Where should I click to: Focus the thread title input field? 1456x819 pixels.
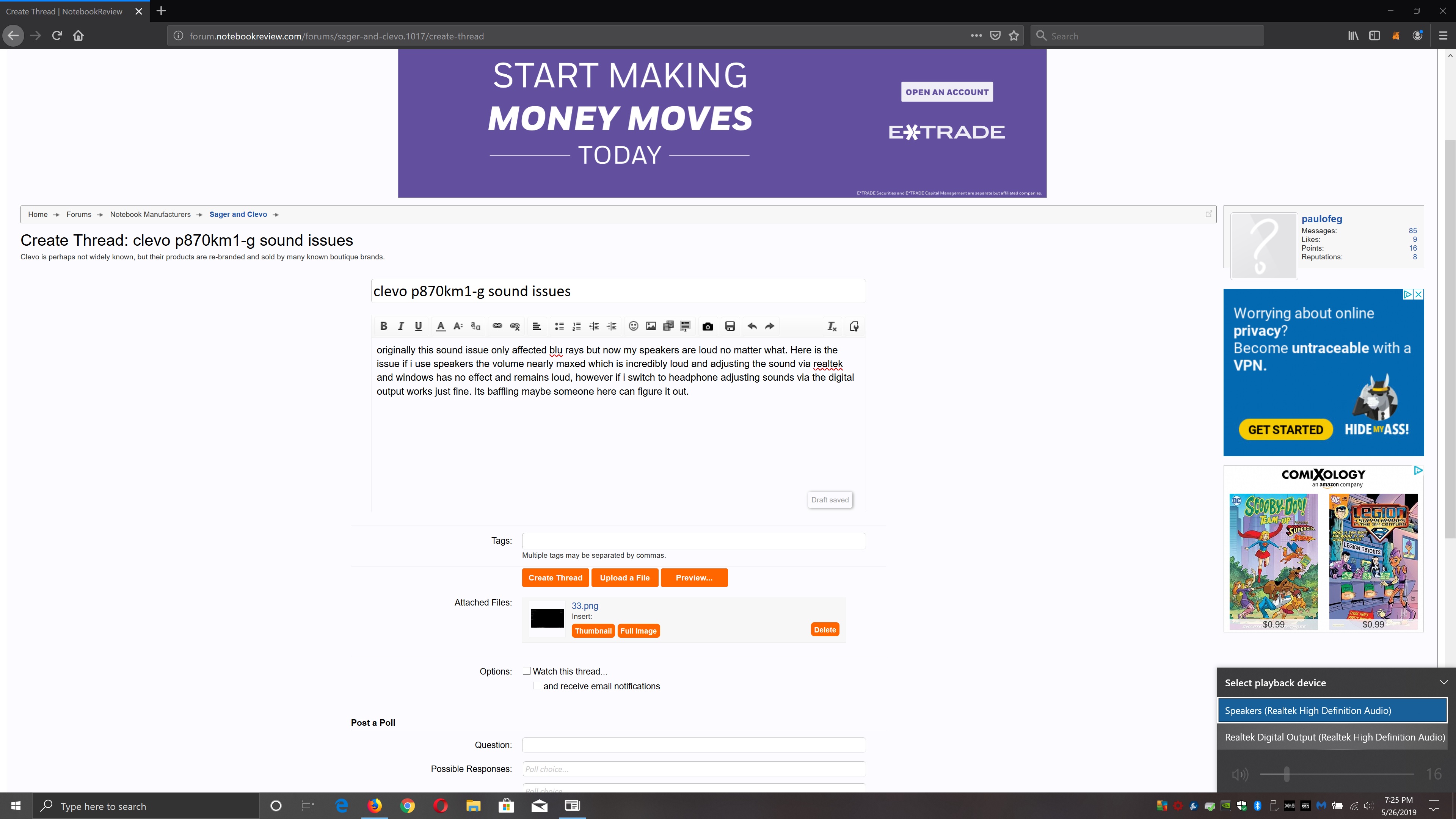(x=618, y=291)
